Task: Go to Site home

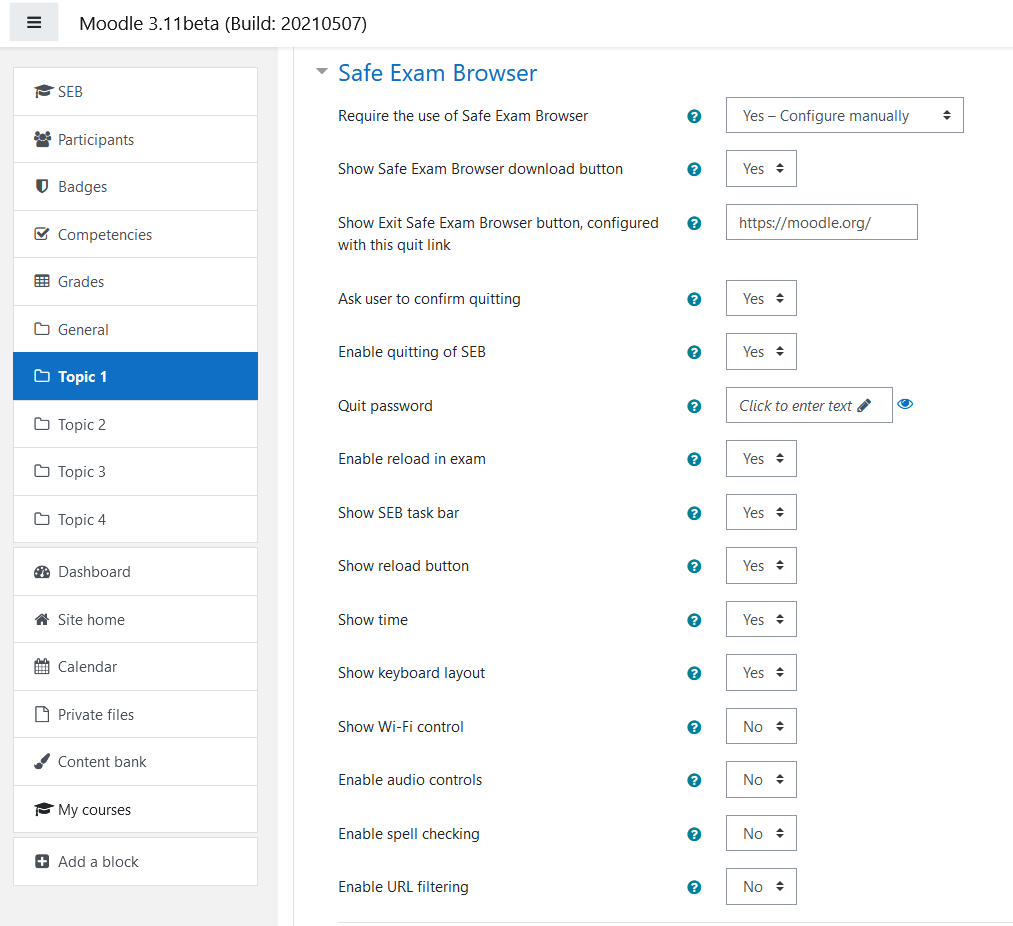Action: coord(135,620)
